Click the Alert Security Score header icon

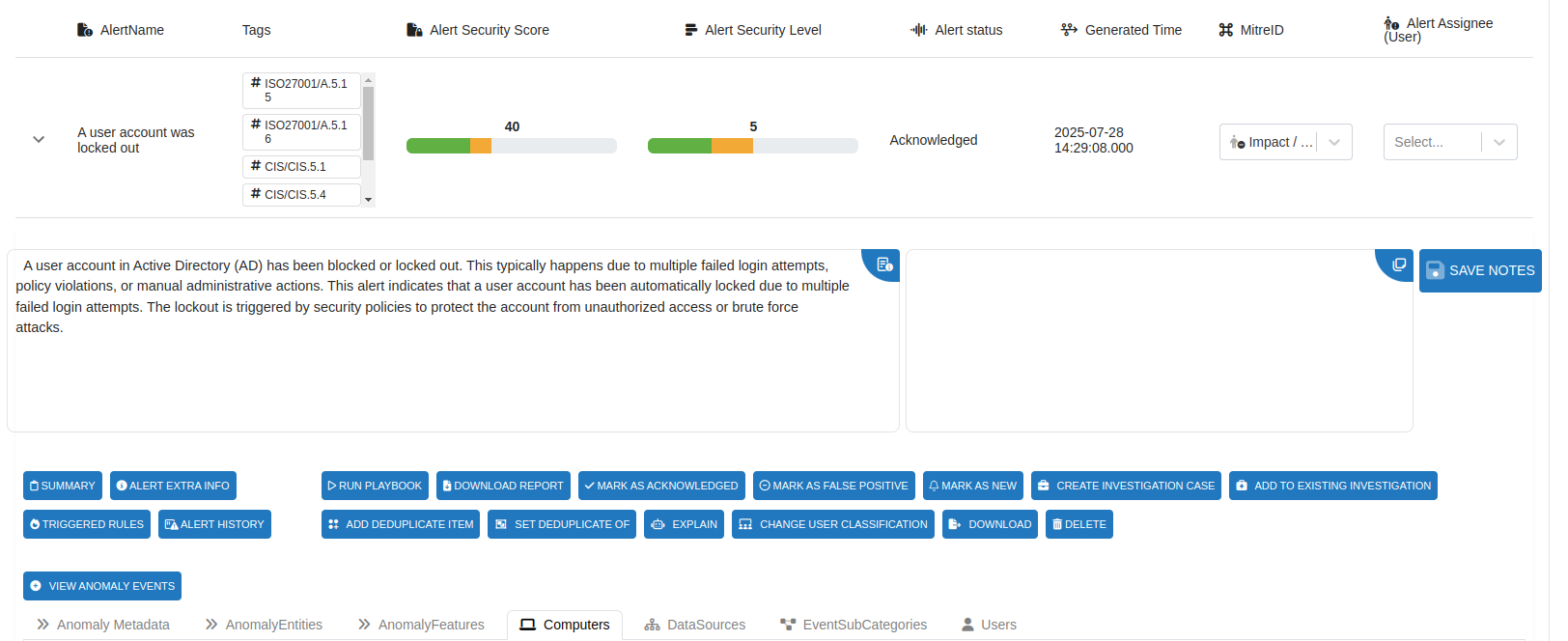click(414, 30)
